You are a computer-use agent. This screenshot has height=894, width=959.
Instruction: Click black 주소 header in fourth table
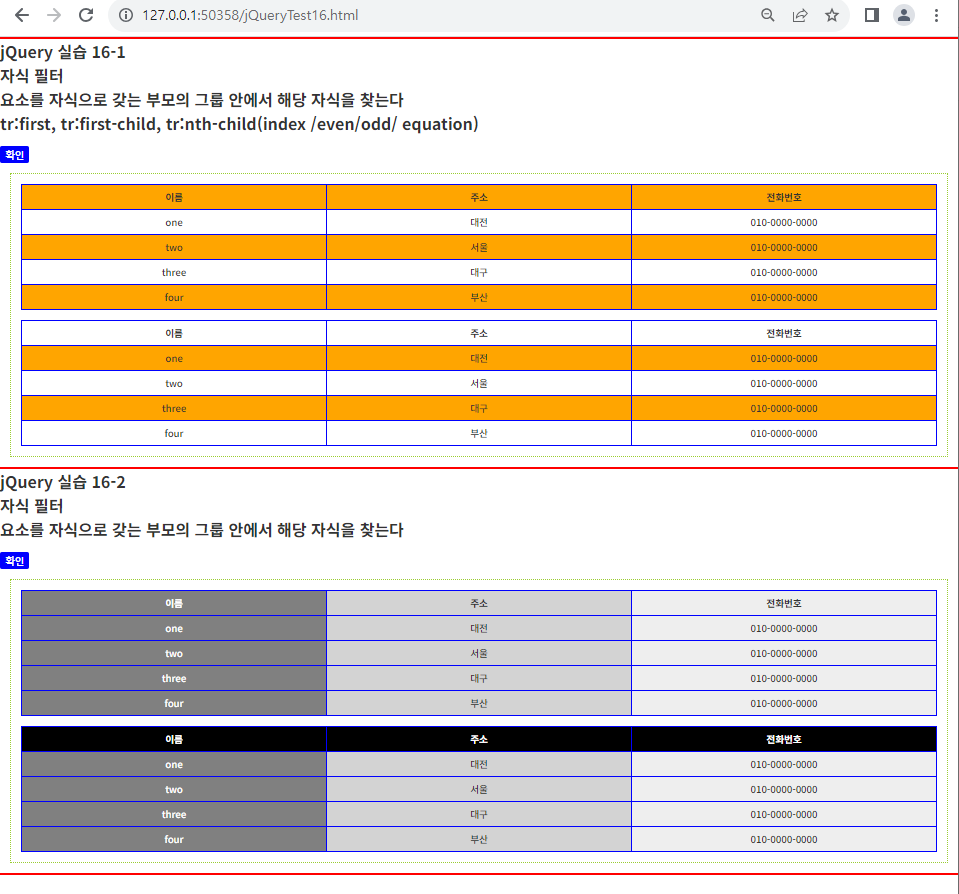click(479, 739)
